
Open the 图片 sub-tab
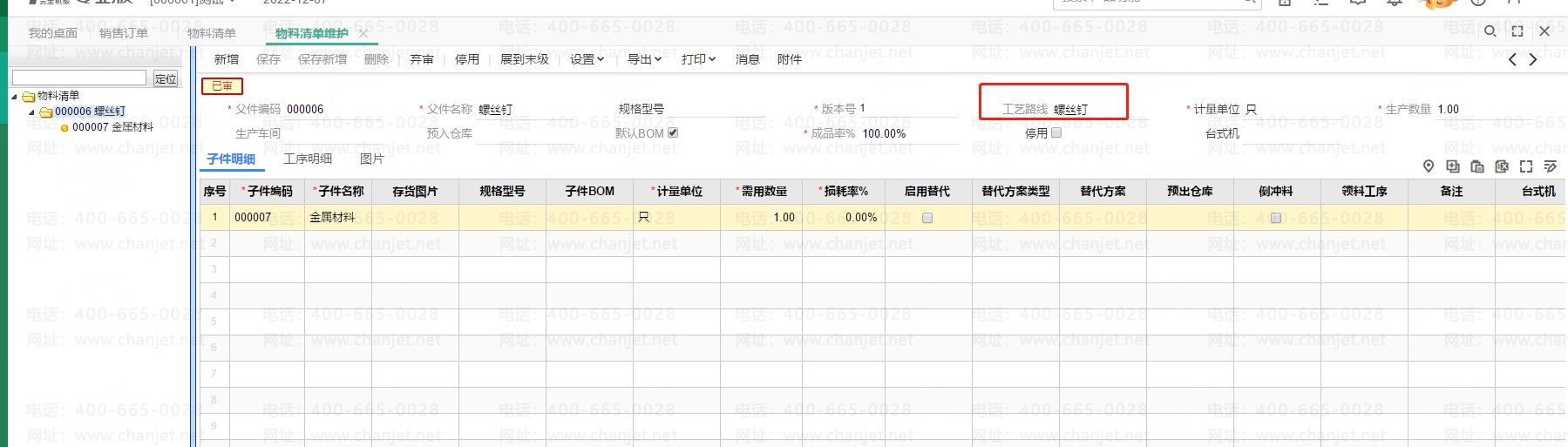[372, 159]
